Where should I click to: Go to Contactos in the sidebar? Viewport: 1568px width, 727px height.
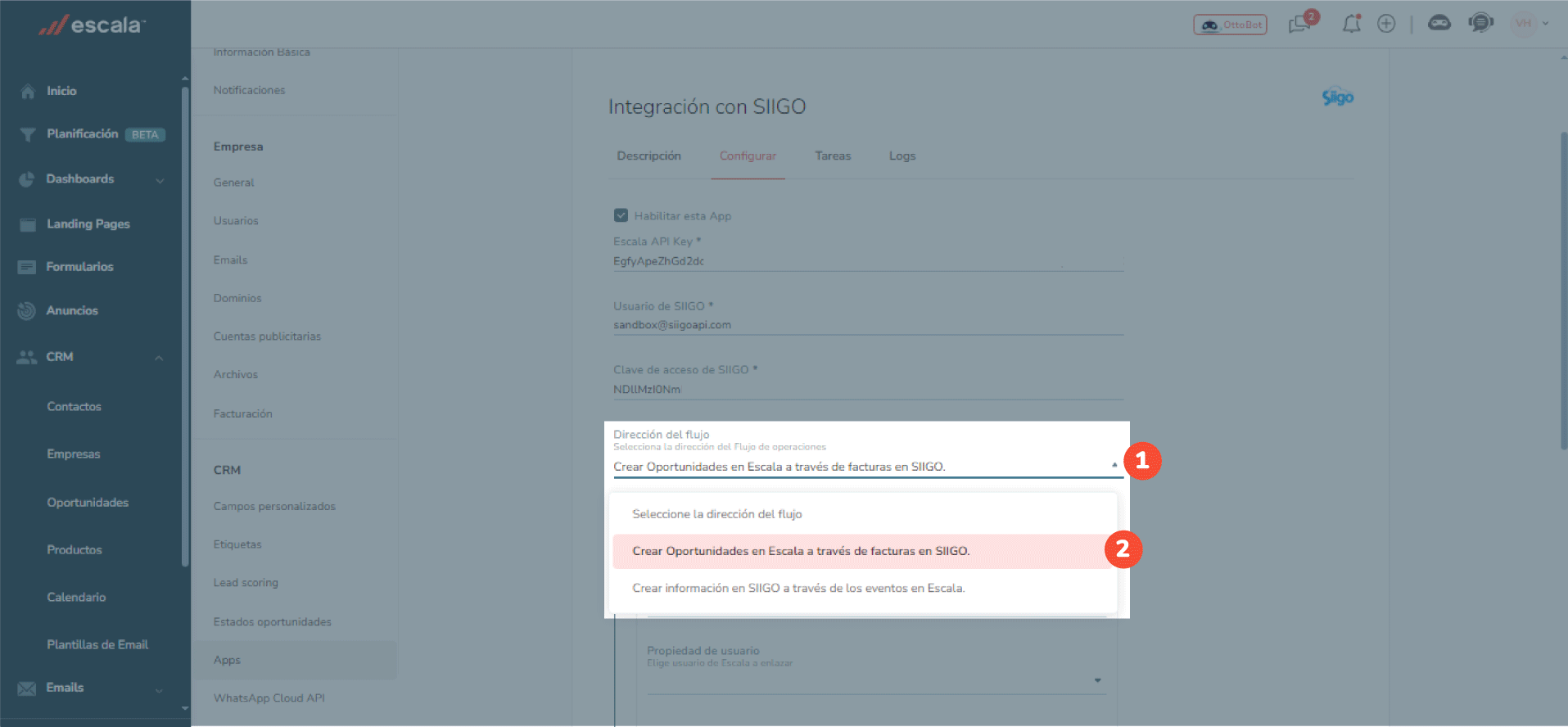tap(75, 406)
